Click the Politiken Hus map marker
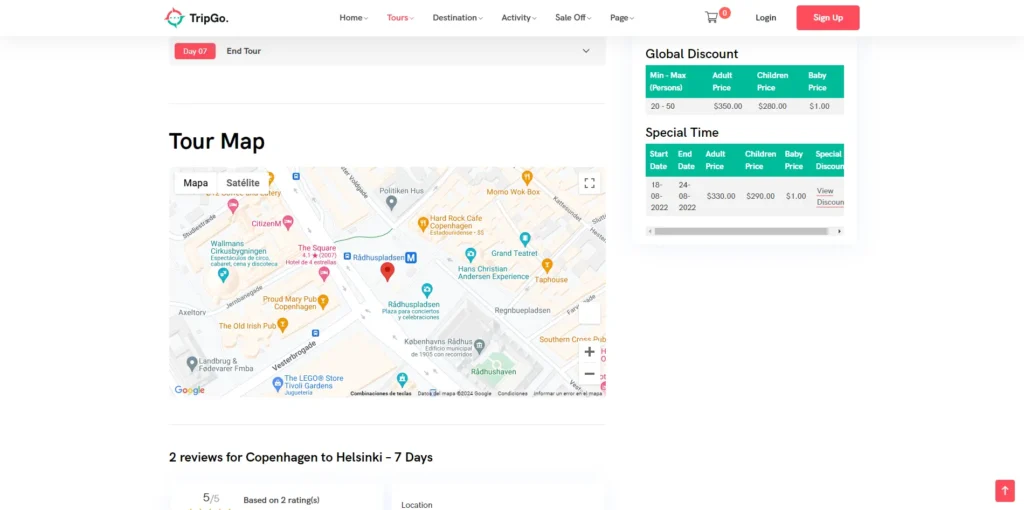This screenshot has height=510, width=1024. click(x=391, y=203)
